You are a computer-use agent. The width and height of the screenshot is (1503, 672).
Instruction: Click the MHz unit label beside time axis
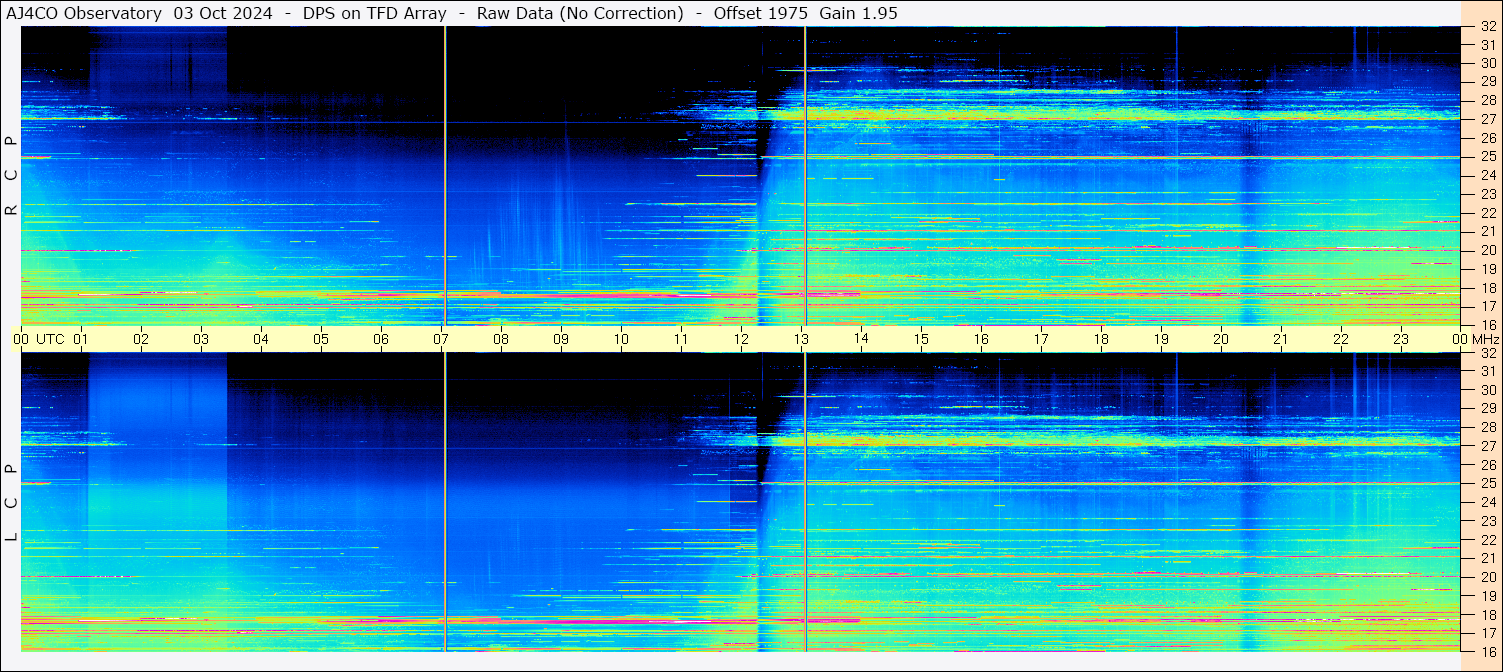tap(1486, 339)
